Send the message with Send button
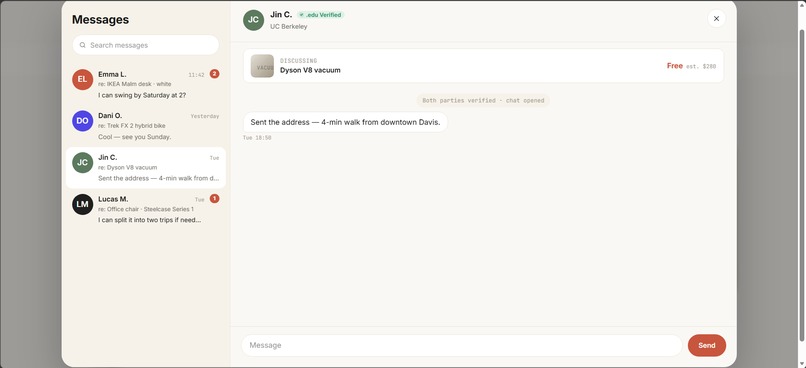This screenshot has height=368, width=806. (x=707, y=345)
